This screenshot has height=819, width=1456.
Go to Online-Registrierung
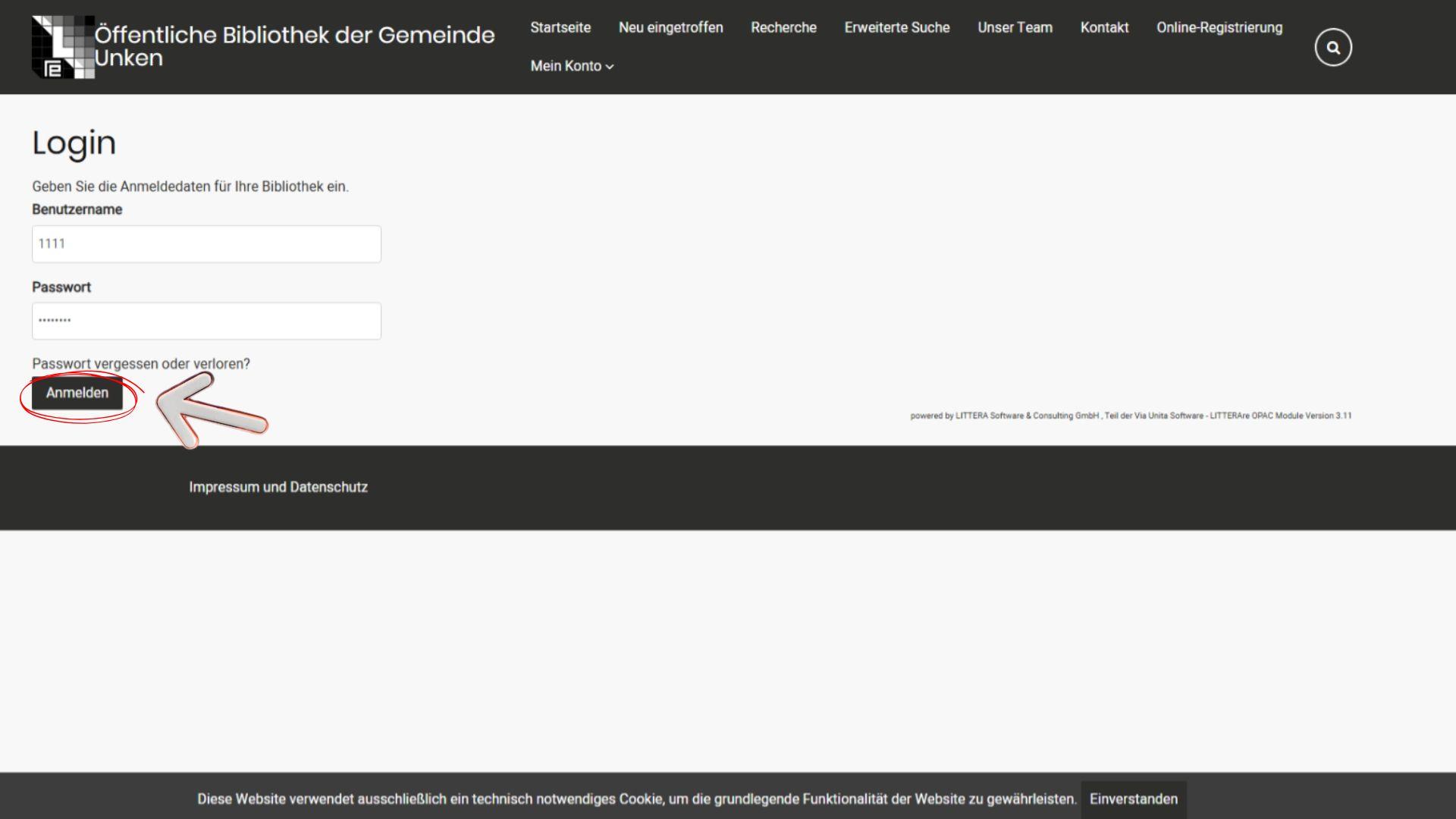pos(1219,27)
